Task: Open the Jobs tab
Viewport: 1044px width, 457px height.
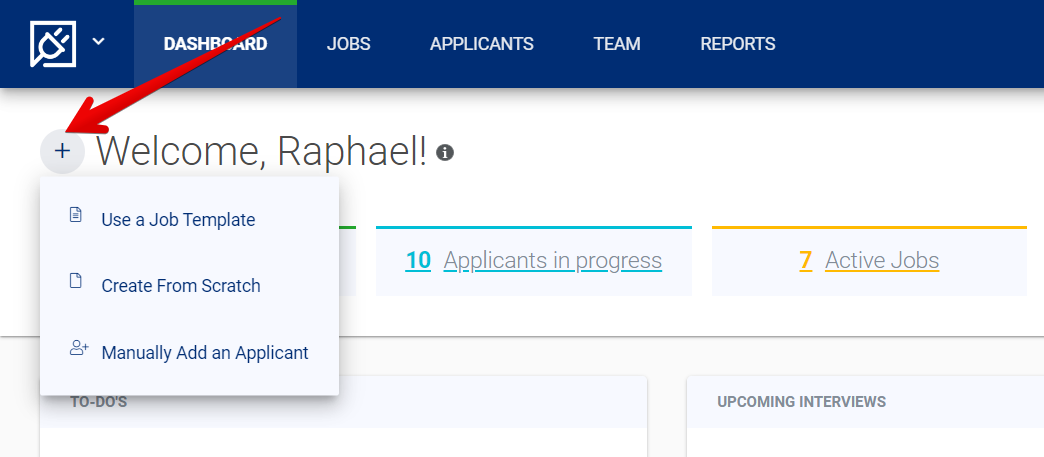Action: (348, 44)
